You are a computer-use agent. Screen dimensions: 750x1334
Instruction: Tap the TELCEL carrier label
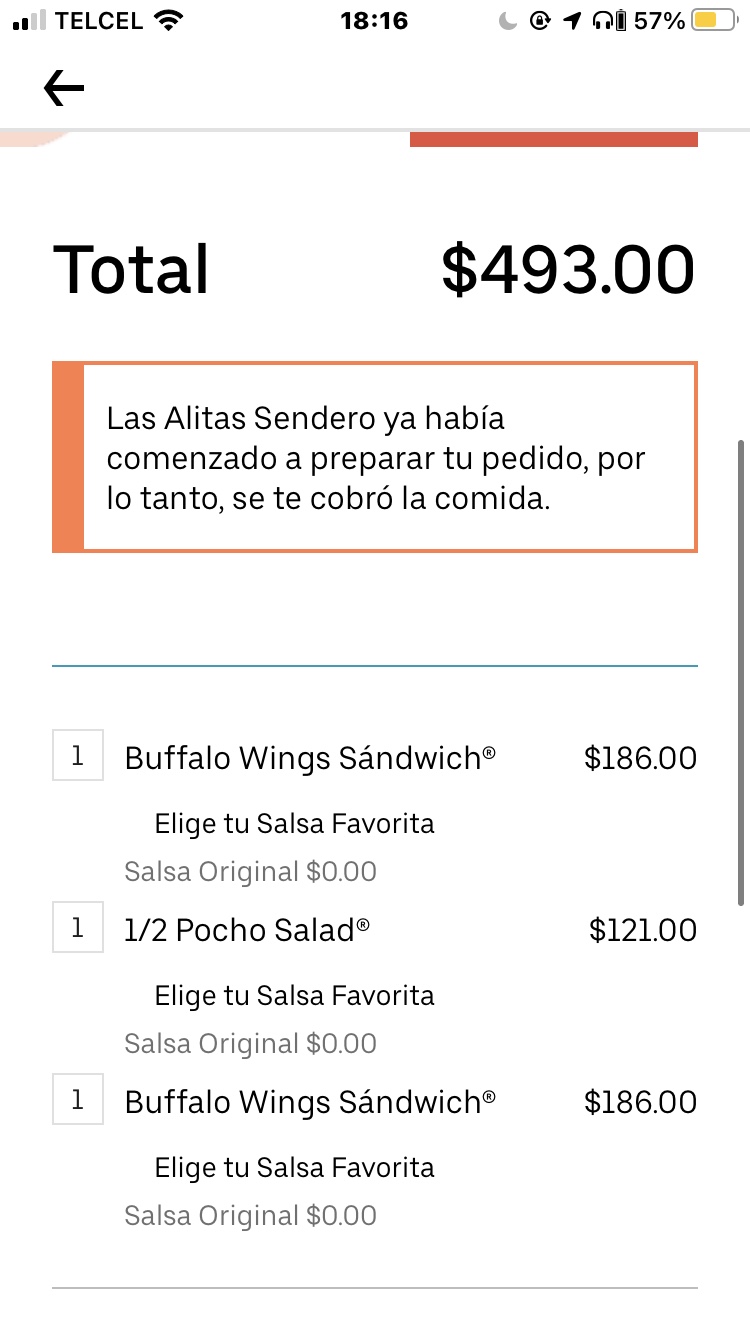pos(100,20)
